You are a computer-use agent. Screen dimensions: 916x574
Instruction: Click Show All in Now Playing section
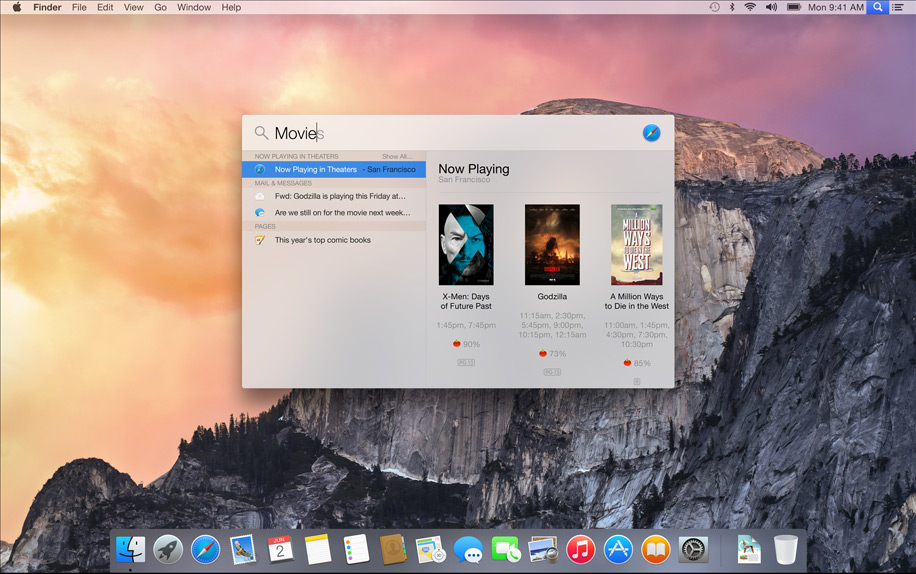click(x=396, y=156)
